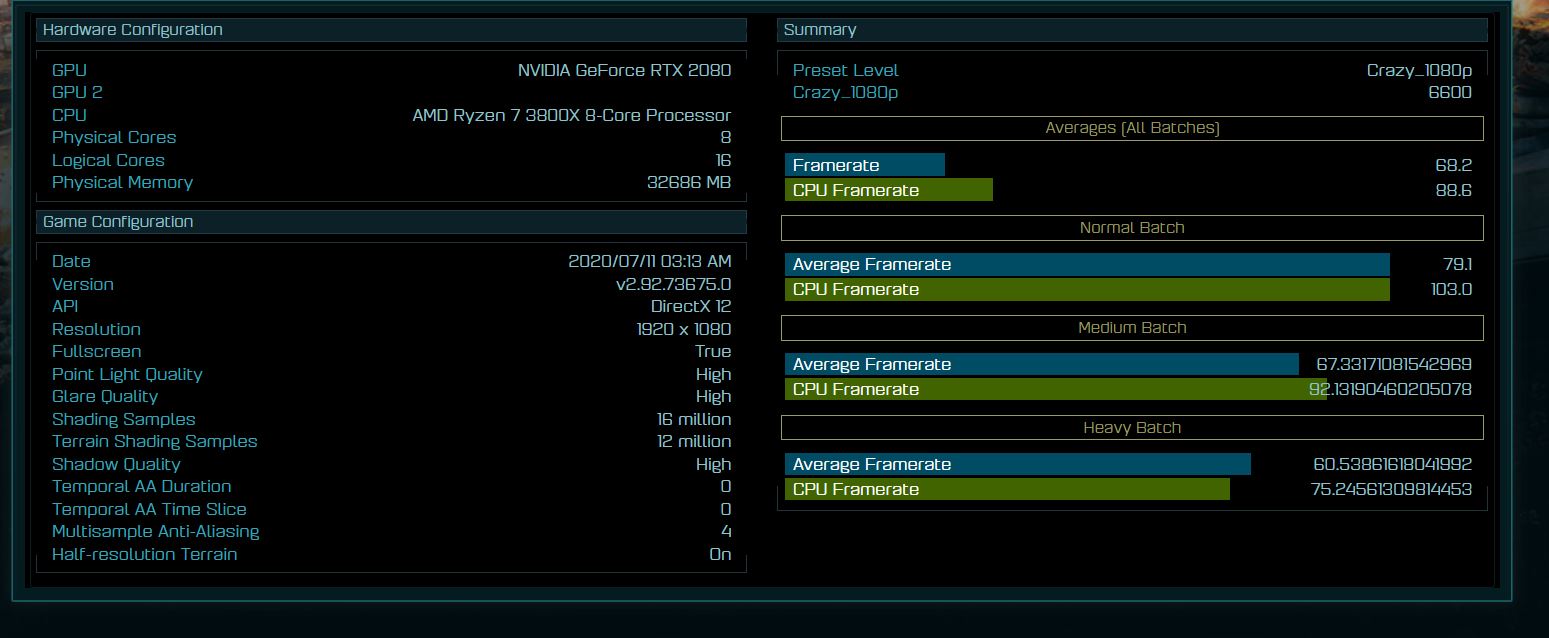
Task: Click the blue Framerate bar under Averages
Action: pyautogui.click(x=864, y=165)
